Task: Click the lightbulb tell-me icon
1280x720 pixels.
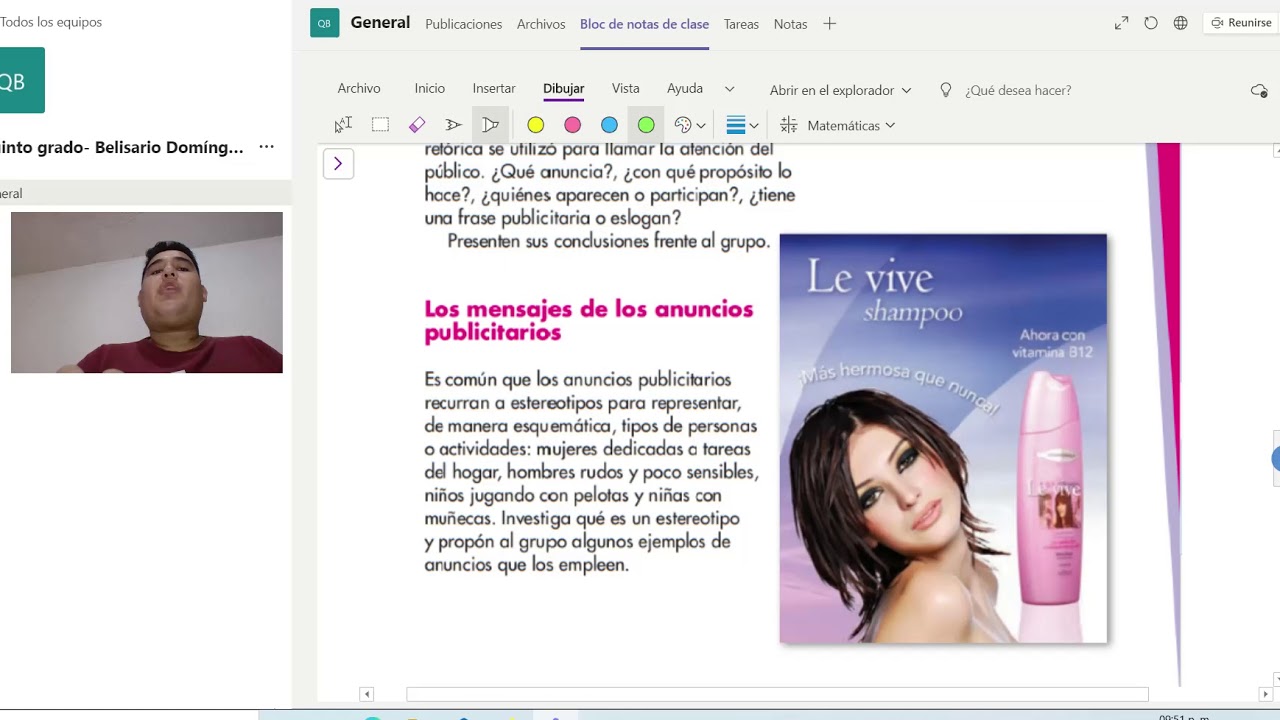Action: click(x=946, y=90)
